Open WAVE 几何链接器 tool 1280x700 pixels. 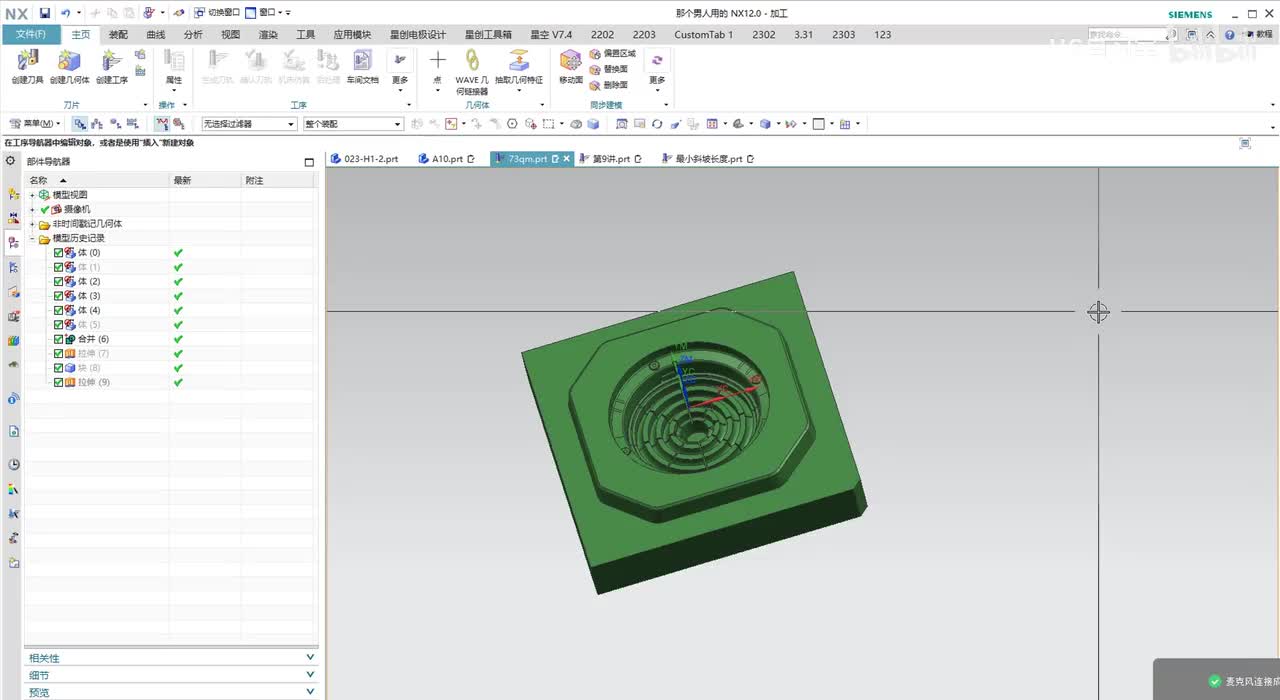tap(472, 72)
